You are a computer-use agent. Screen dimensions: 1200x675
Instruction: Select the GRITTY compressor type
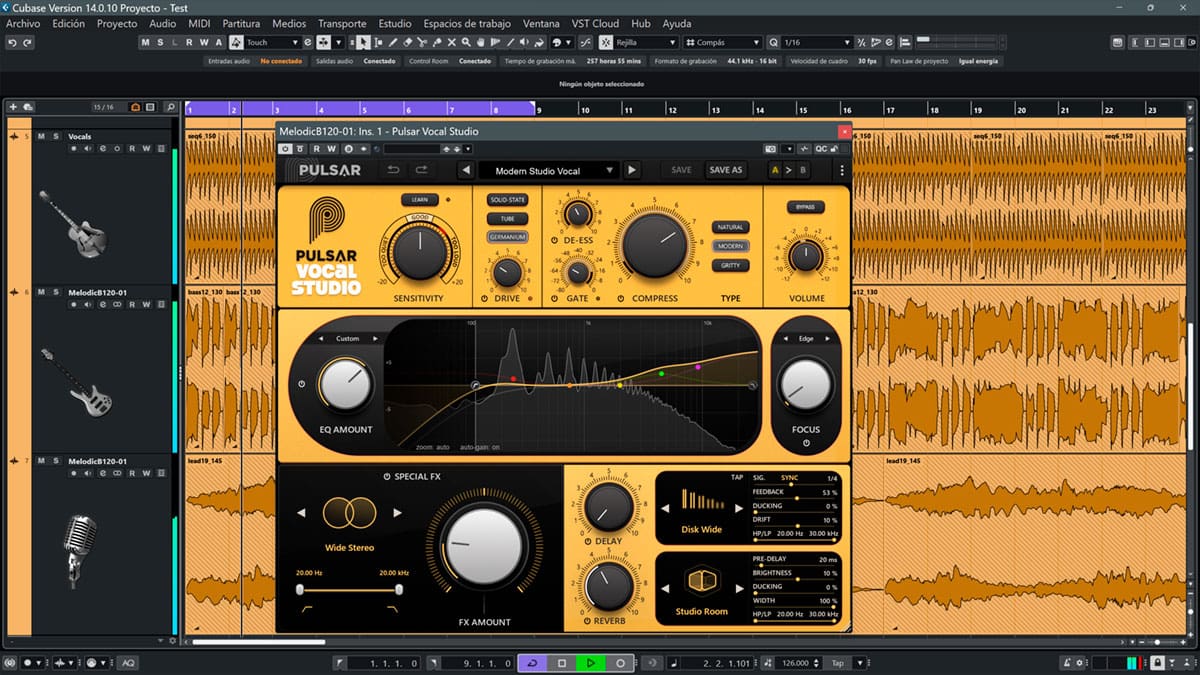coord(729,265)
